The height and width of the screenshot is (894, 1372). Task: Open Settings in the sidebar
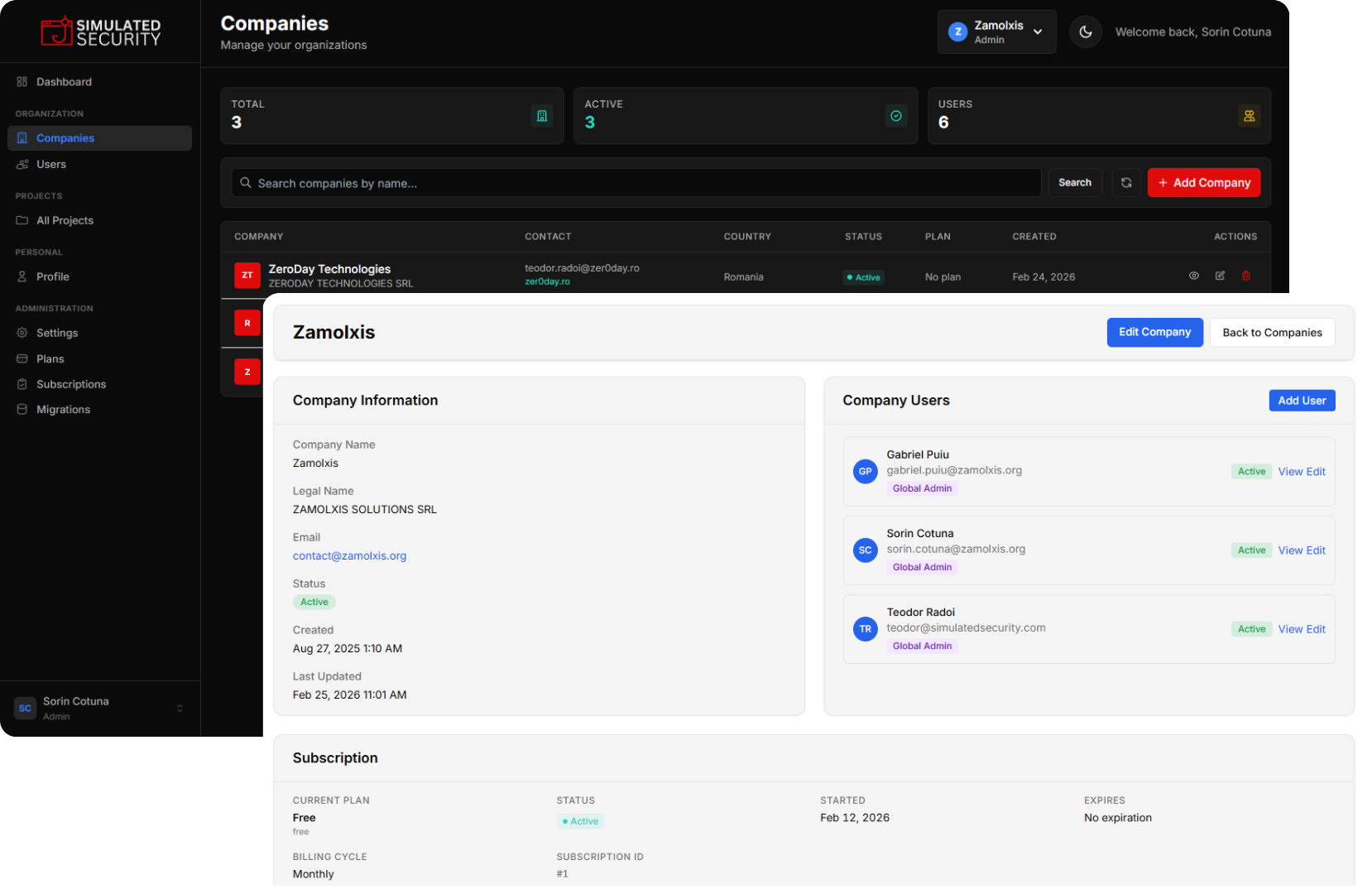[x=57, y=333]
